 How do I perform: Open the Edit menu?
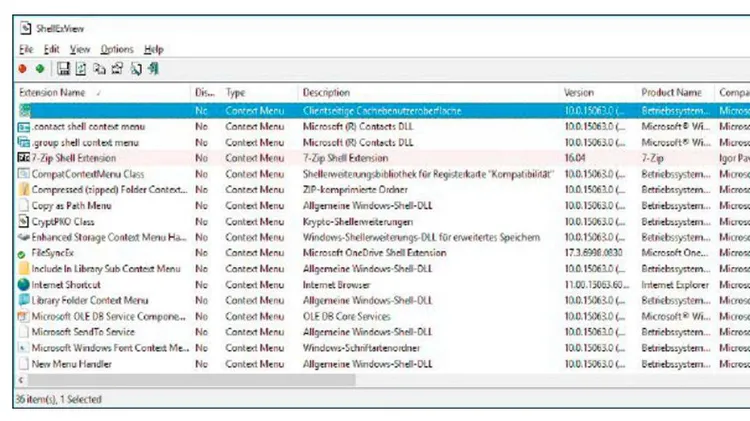pyautogui.click(x=51, y=49)
